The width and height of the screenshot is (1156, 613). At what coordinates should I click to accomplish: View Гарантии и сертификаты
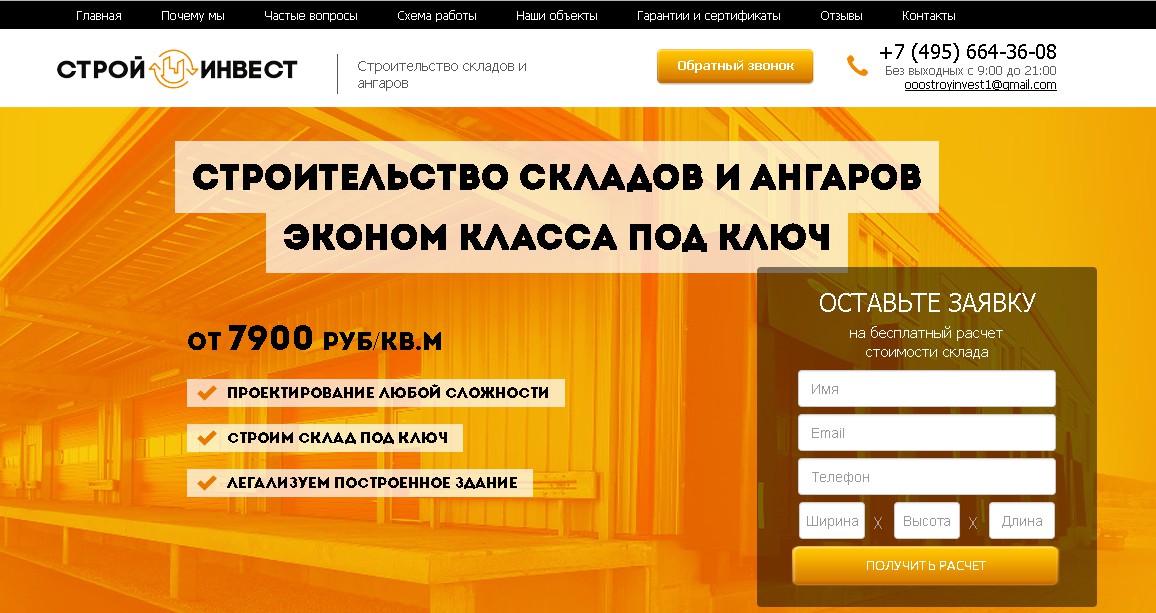click(708, 15)
